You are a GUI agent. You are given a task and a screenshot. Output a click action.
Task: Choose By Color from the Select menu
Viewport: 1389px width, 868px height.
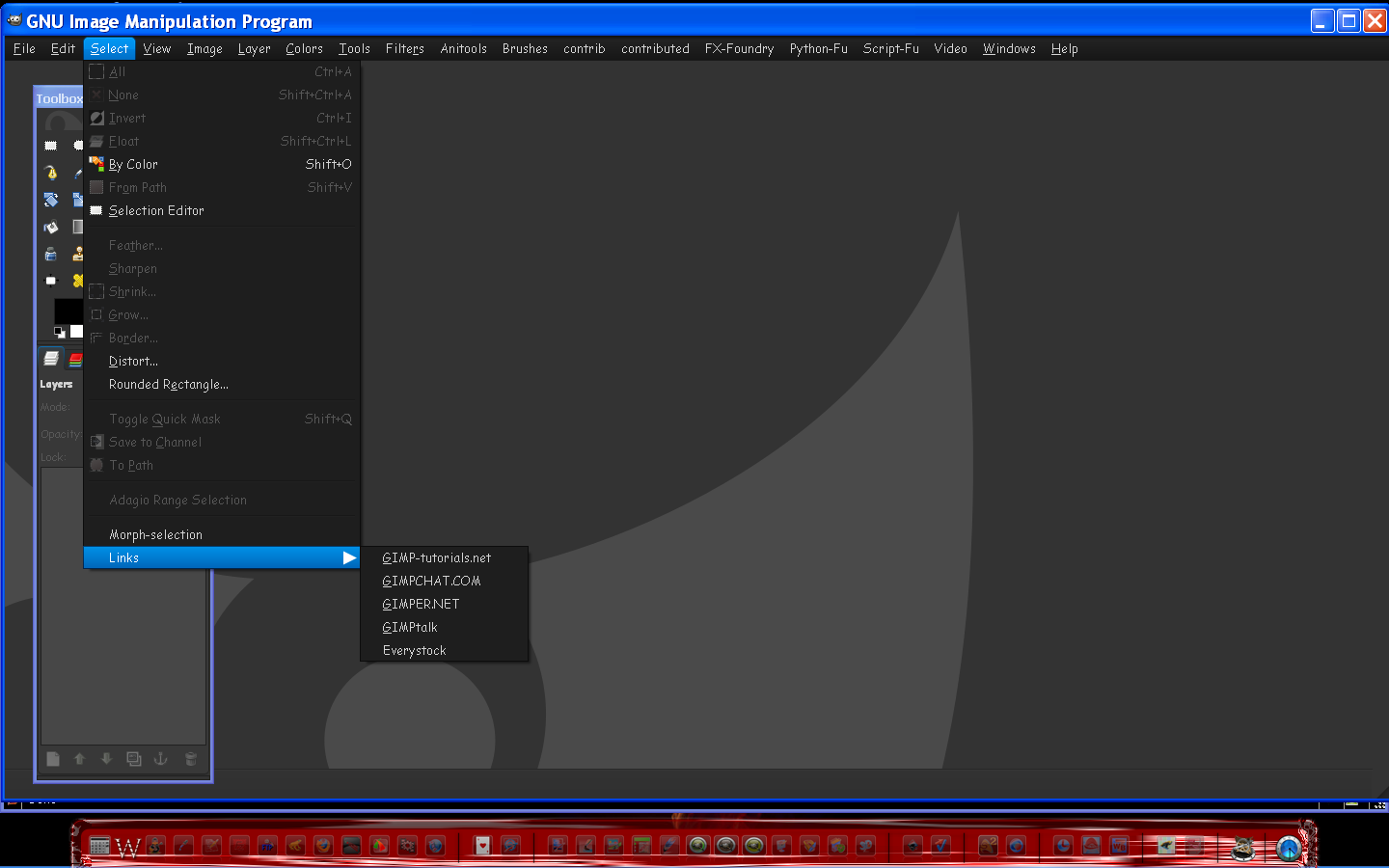222,164
